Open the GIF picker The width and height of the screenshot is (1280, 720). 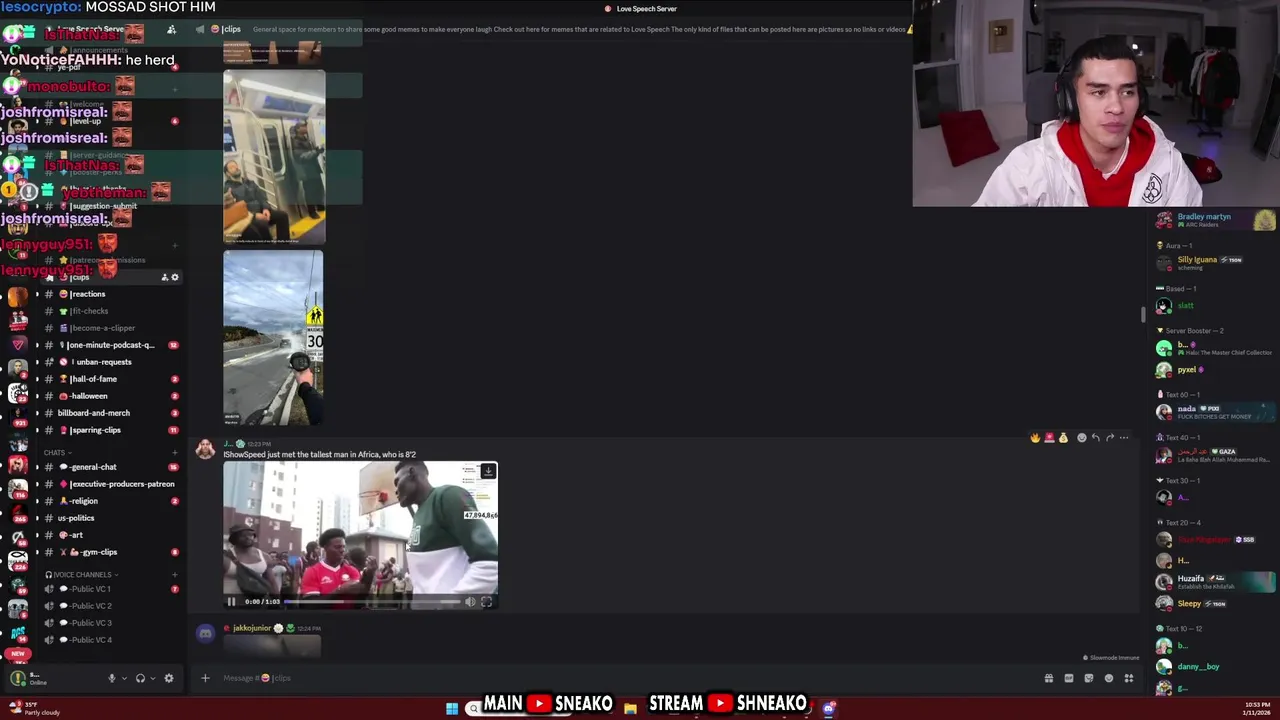[x=1068, y=678]
